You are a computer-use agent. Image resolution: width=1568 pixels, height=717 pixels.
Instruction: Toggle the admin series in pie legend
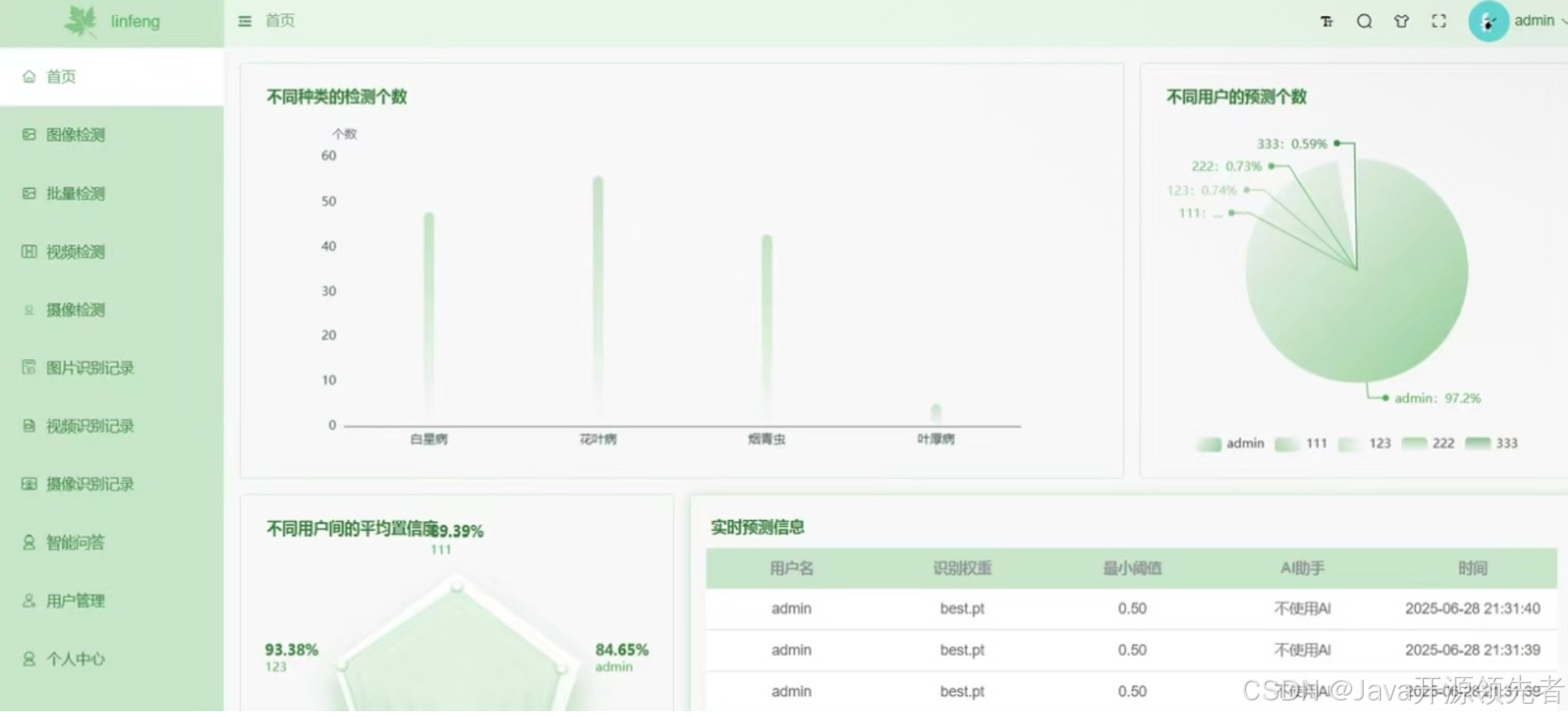(x=1230, y=444)
